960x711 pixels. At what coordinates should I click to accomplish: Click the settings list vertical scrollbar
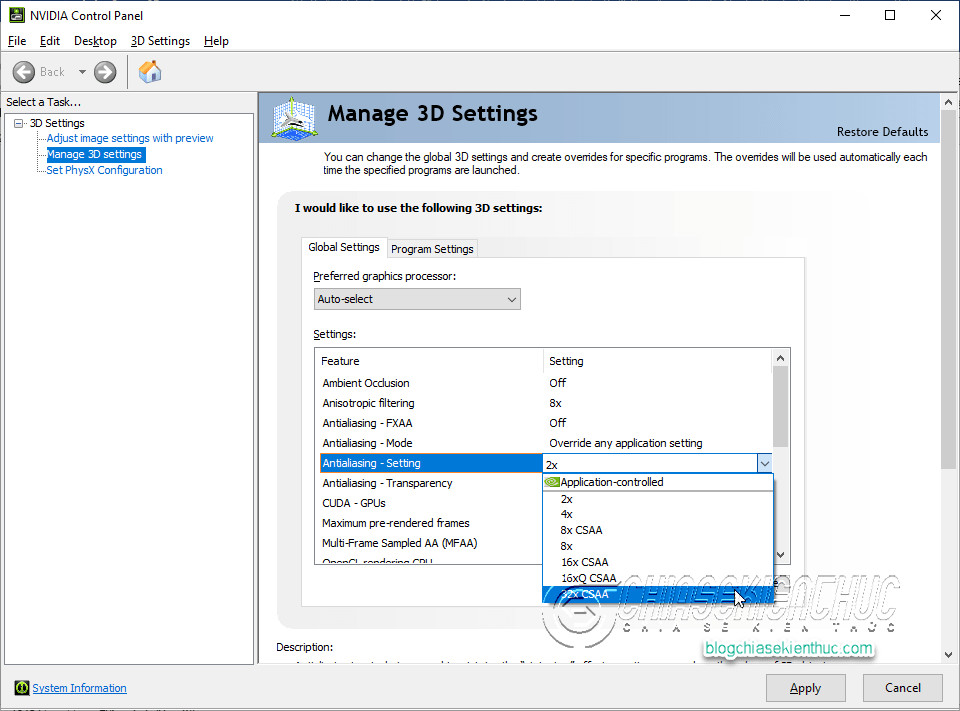click(x=781, y=405)
